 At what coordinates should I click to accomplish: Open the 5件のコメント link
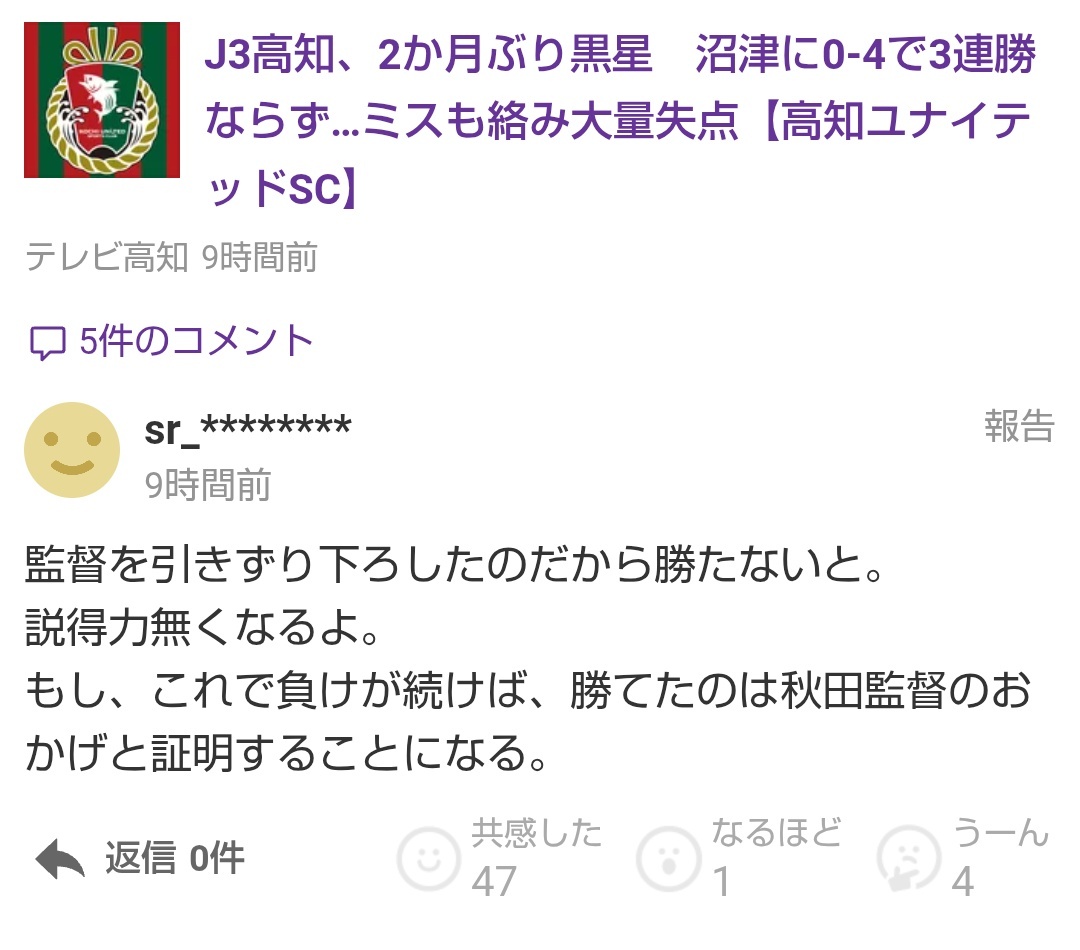(172, 341)
